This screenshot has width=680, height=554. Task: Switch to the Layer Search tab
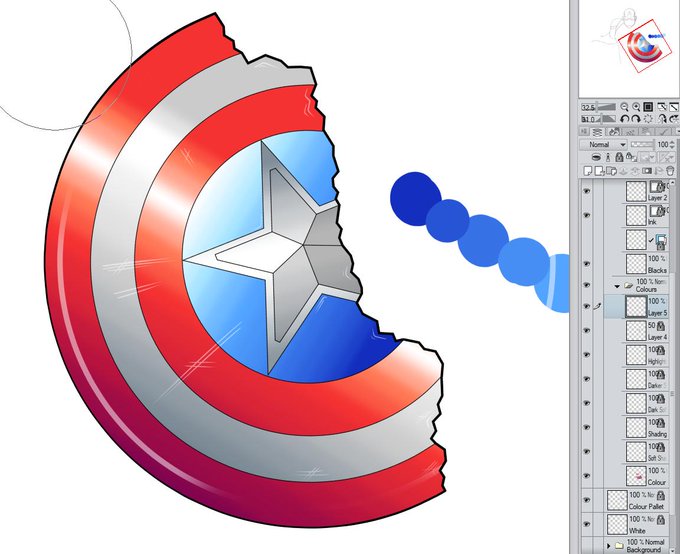[614, 132]
